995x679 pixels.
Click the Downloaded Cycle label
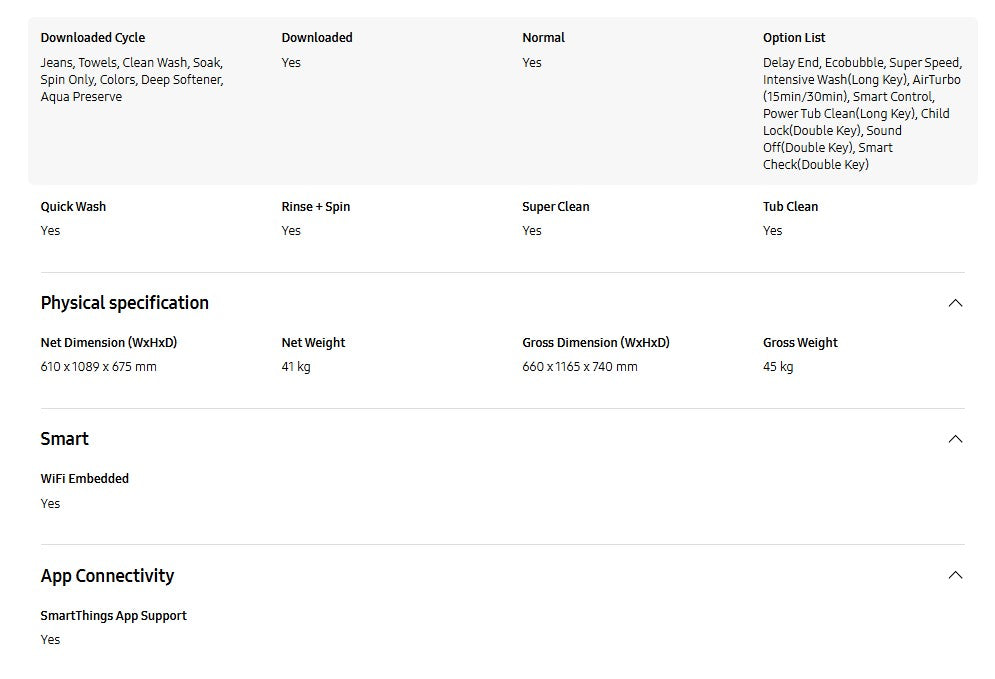coord(93,38)
